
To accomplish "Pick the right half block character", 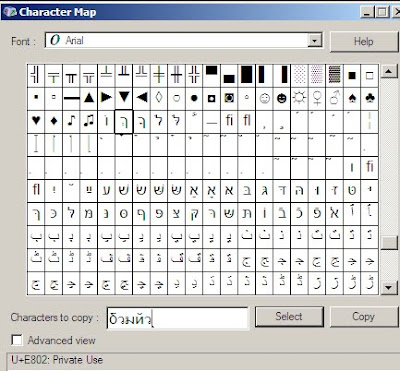I will (282, 75).
